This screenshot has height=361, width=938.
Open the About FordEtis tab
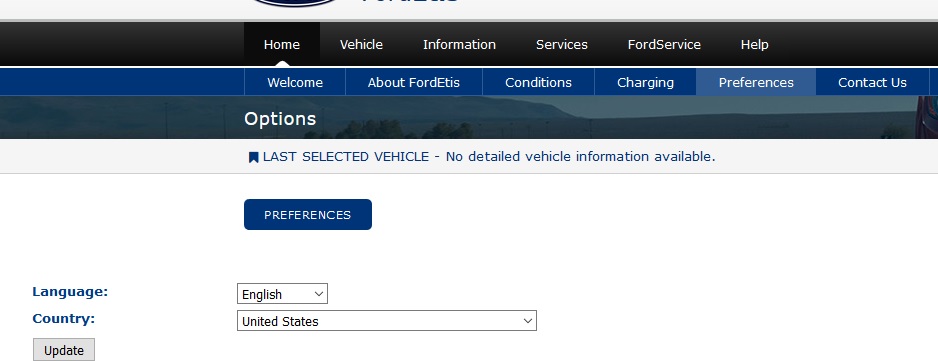414,83
